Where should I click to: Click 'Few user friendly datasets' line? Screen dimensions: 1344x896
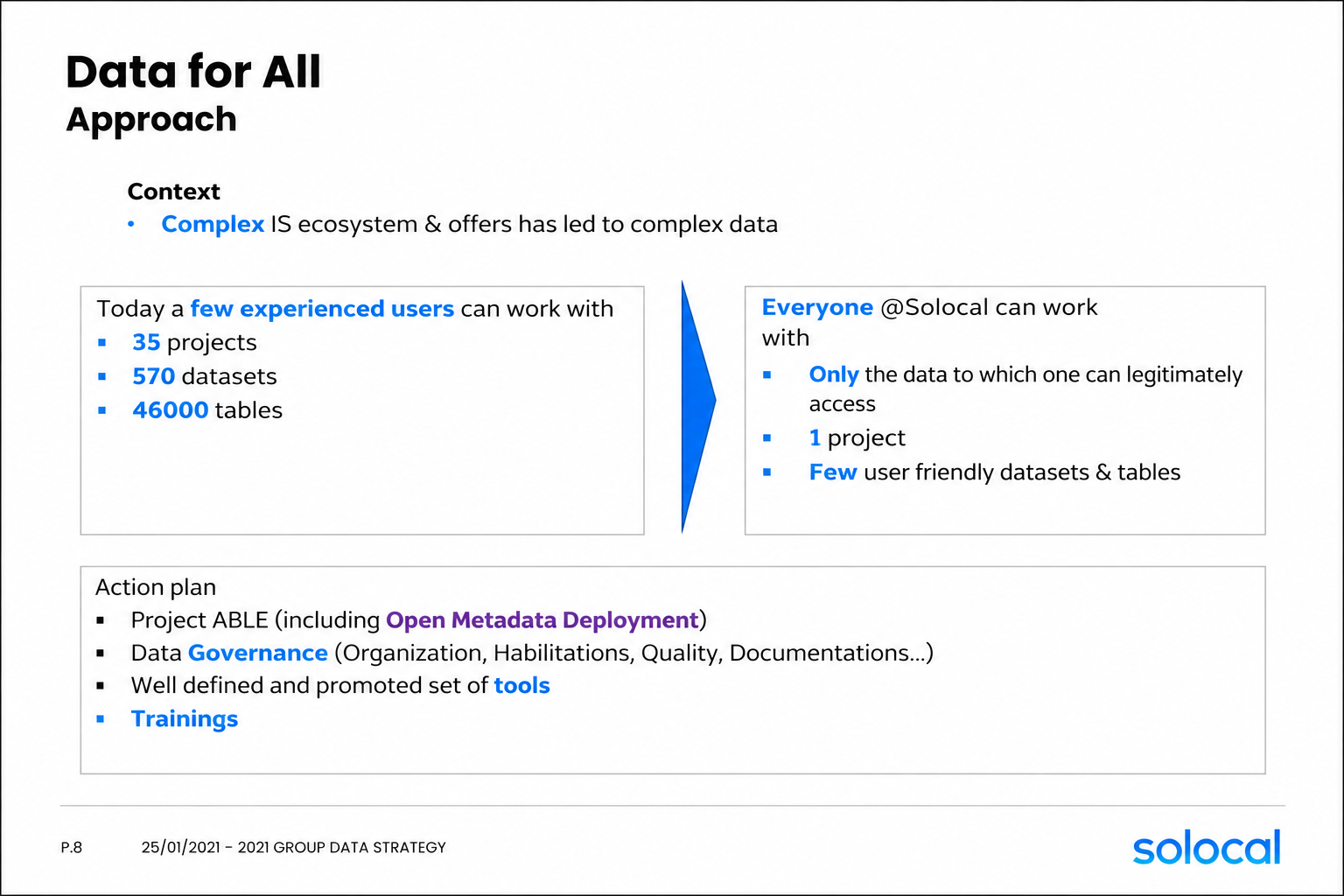click(x=995, y=472)
